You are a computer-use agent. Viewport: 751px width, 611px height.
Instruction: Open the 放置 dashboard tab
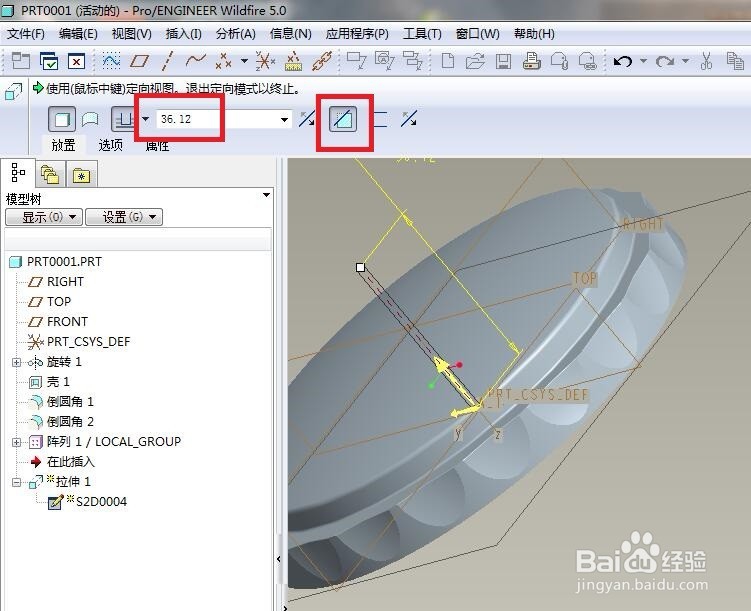63,145
